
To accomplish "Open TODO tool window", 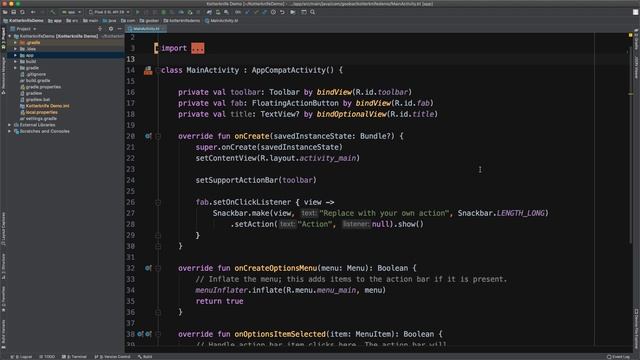I will [x=47, y=357].
